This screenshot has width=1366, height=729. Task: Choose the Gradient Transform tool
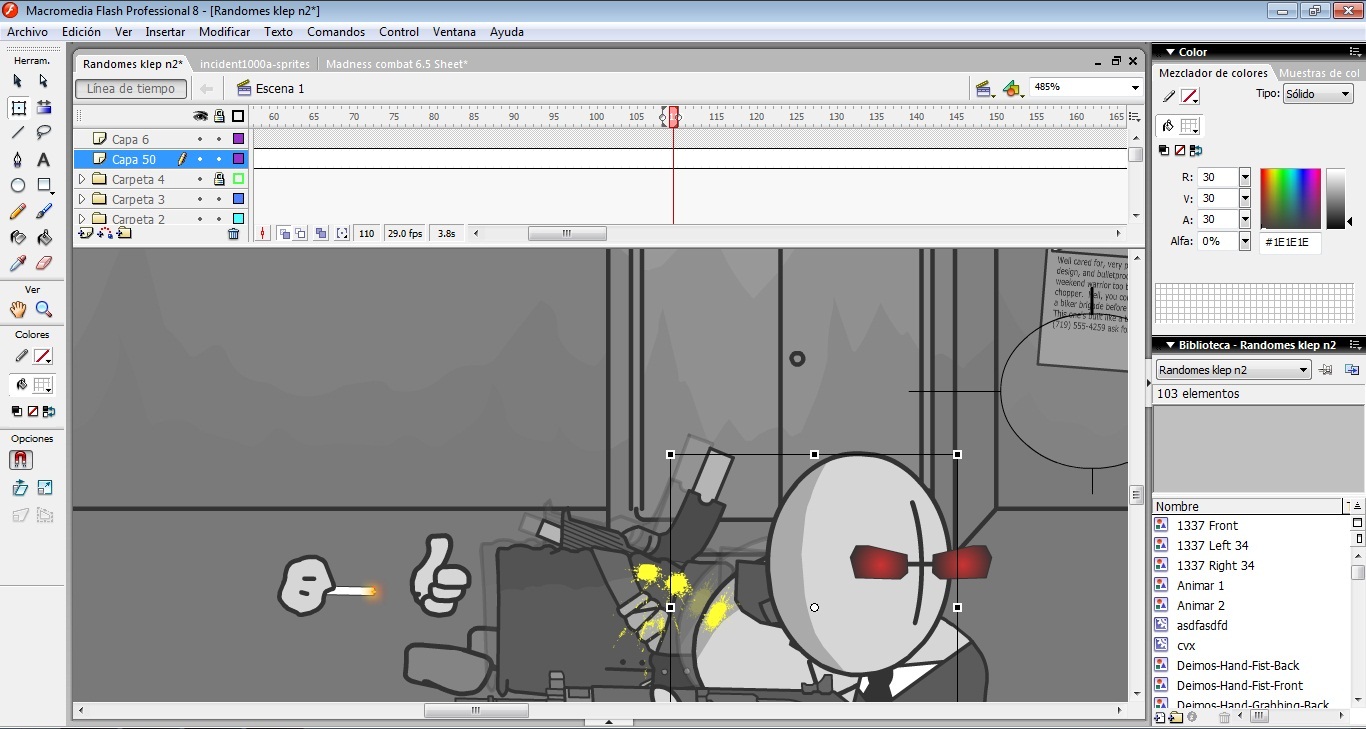pyautogui.click(x=44, y=107)
